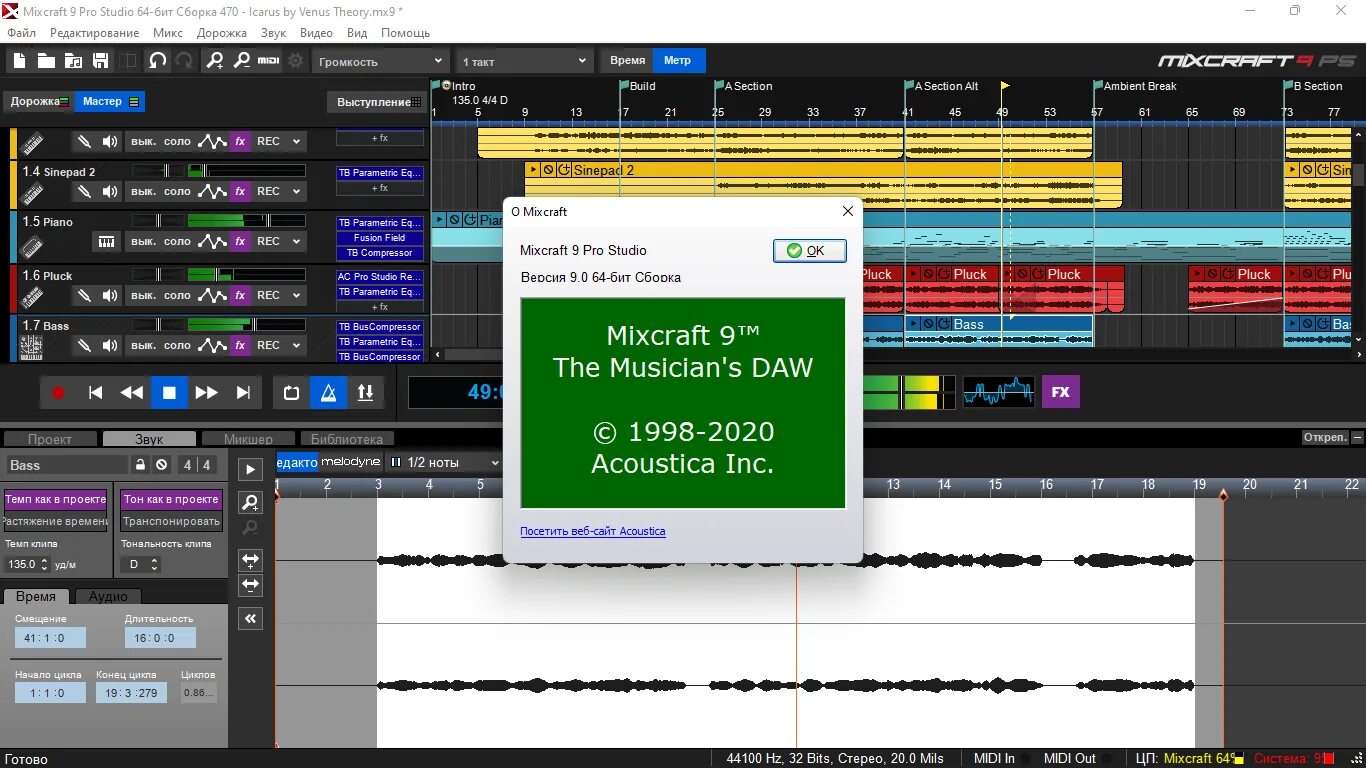Open the save project icon
Screen dimensions: 1366x768
pos(100,61)
